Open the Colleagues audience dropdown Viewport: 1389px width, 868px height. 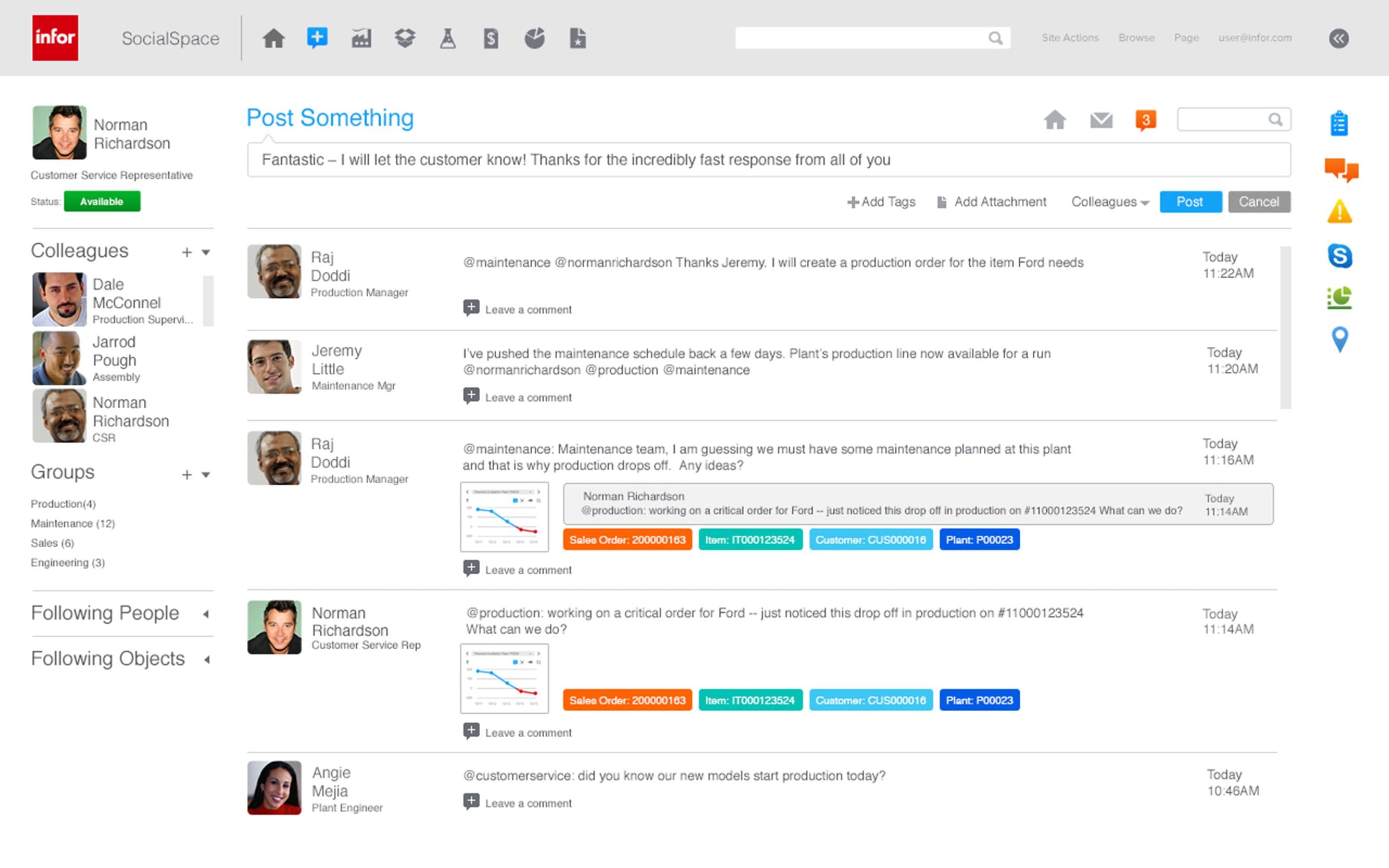click(x=1110, y=202)
